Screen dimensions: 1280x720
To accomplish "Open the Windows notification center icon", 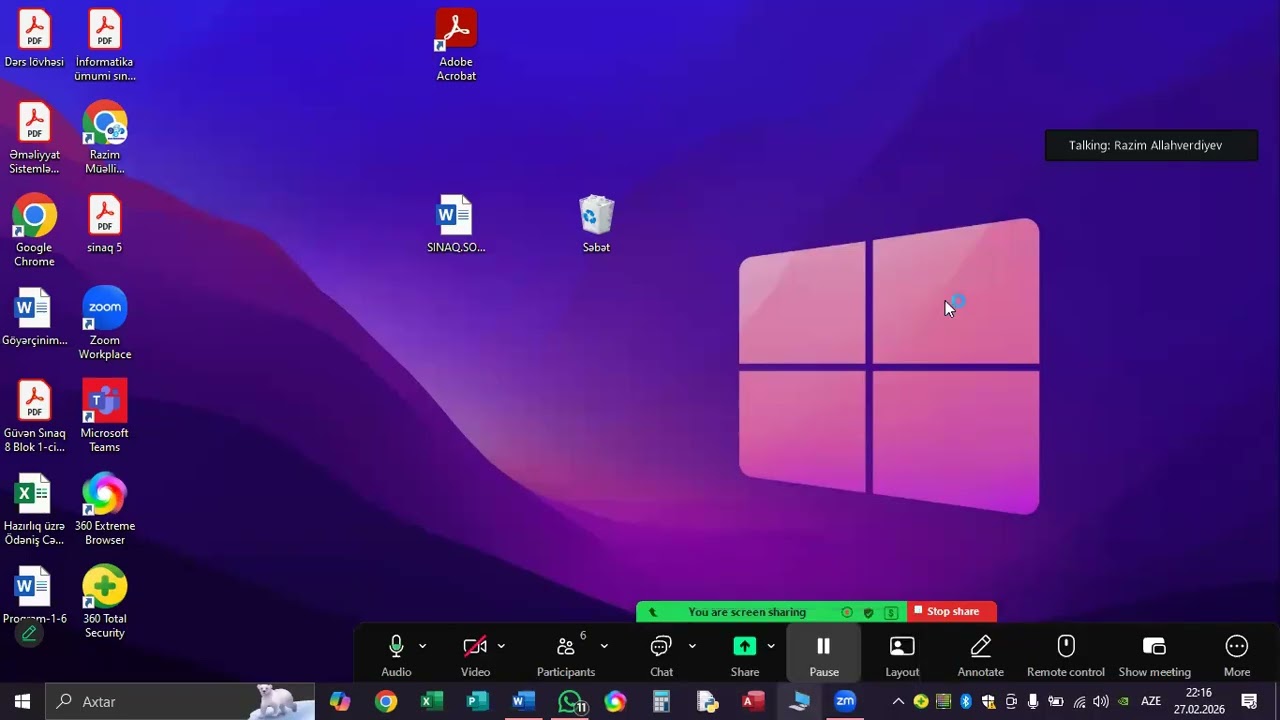I will pos(1249,702).
